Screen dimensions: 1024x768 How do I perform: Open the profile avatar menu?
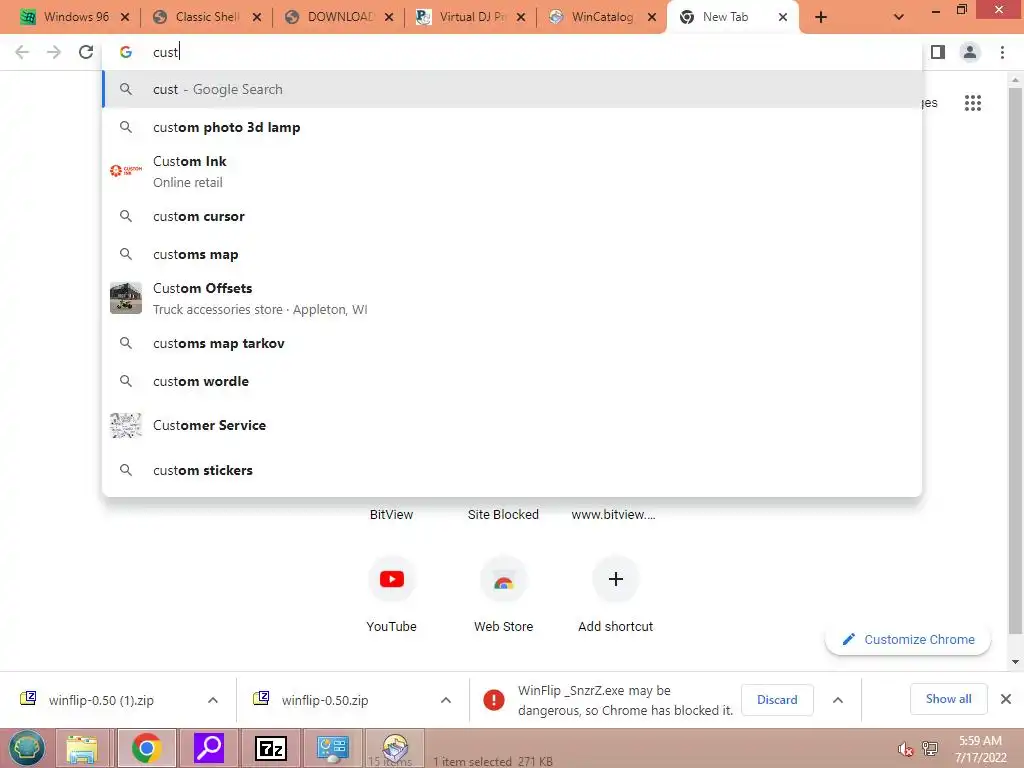pyautogui.click(x=970, y=52)
